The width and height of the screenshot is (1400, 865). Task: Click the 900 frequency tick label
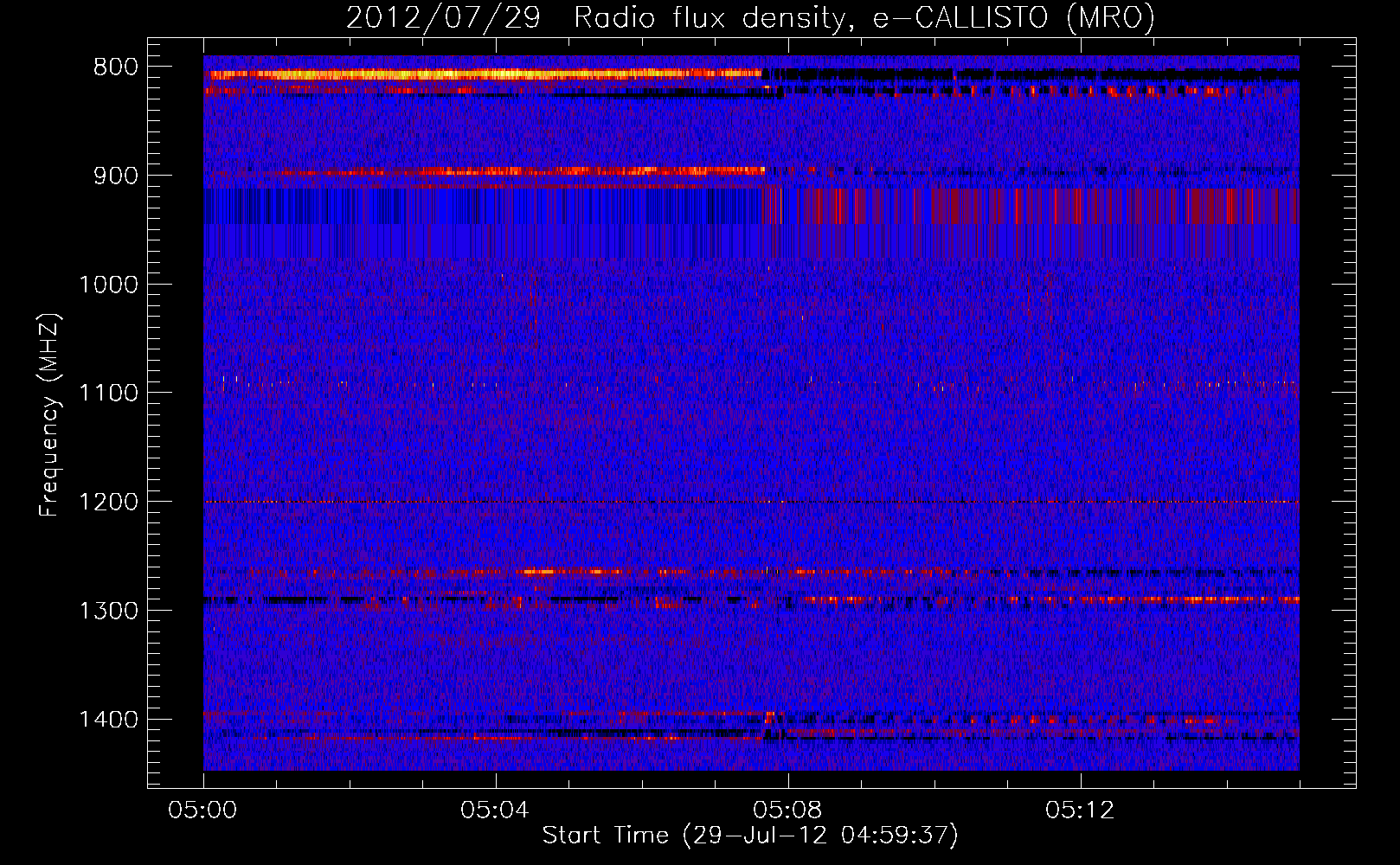[x=116, y=176]
